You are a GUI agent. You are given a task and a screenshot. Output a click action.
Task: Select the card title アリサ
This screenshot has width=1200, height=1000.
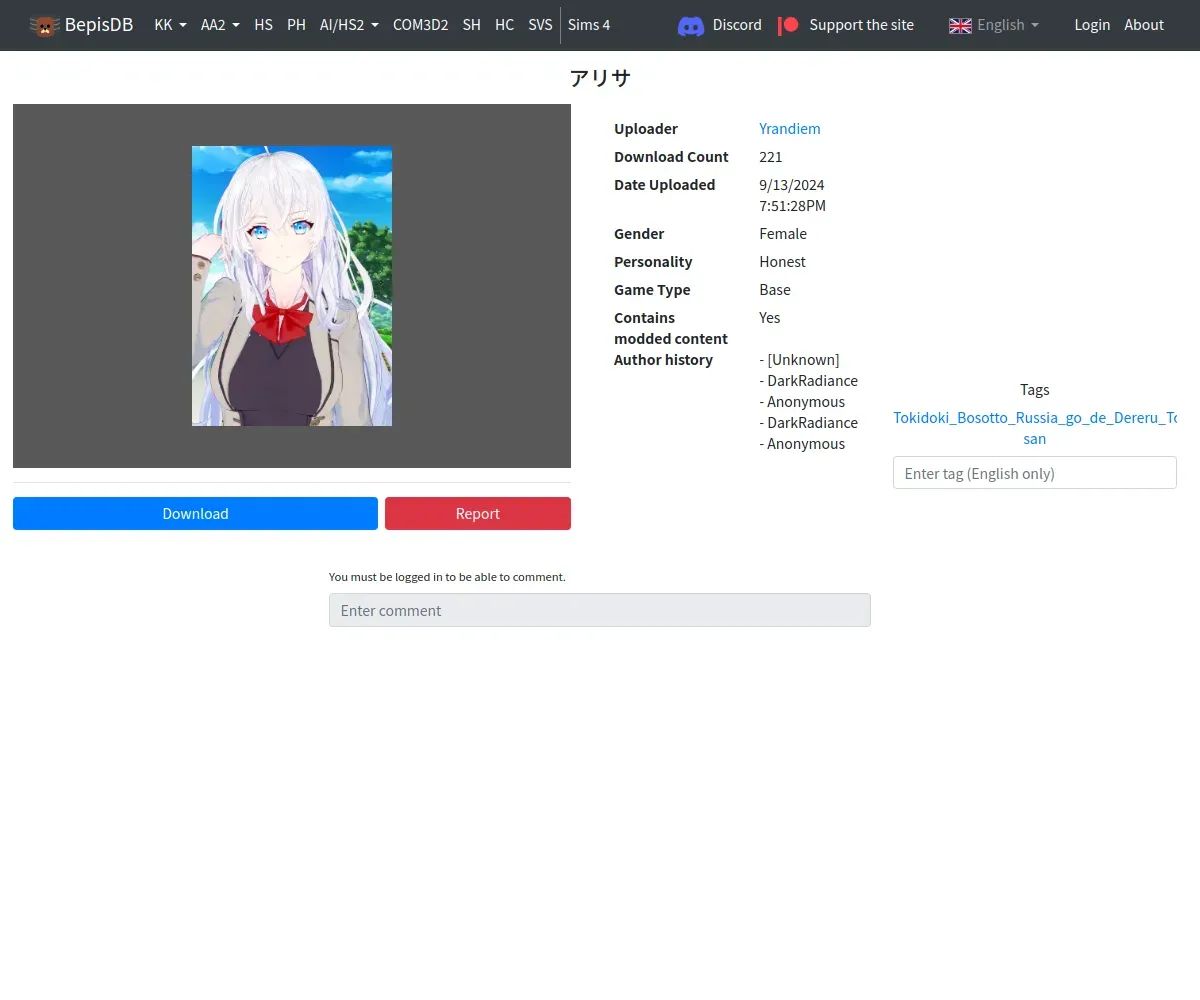point(600,78)
